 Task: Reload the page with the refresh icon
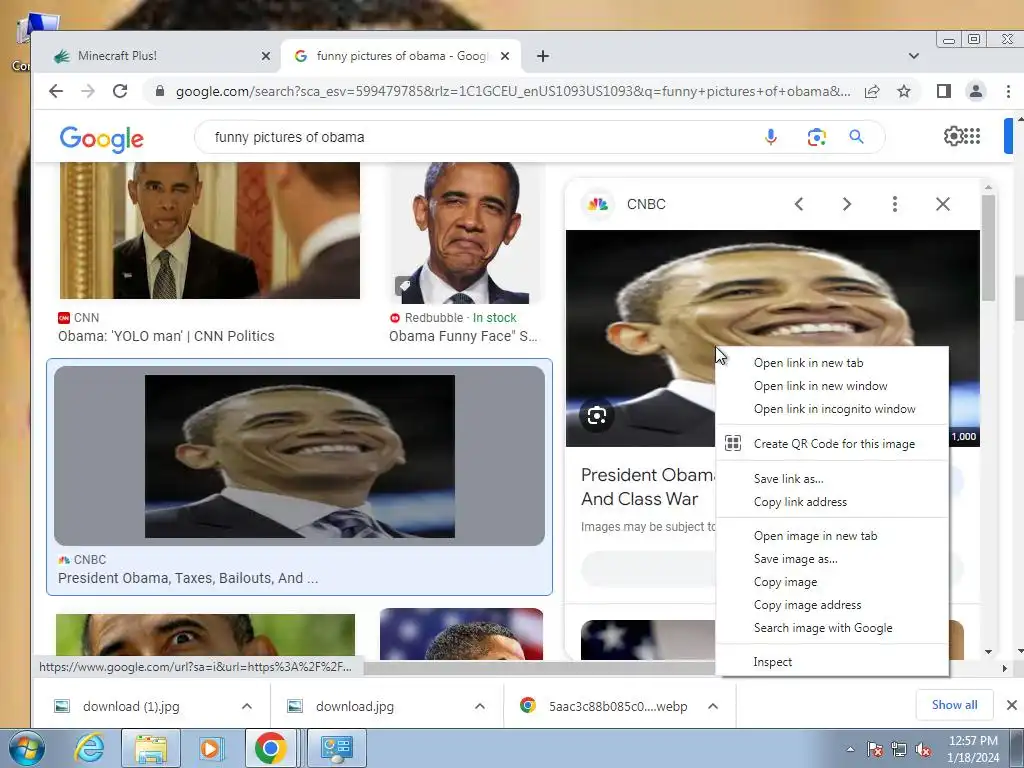point(120,91)
